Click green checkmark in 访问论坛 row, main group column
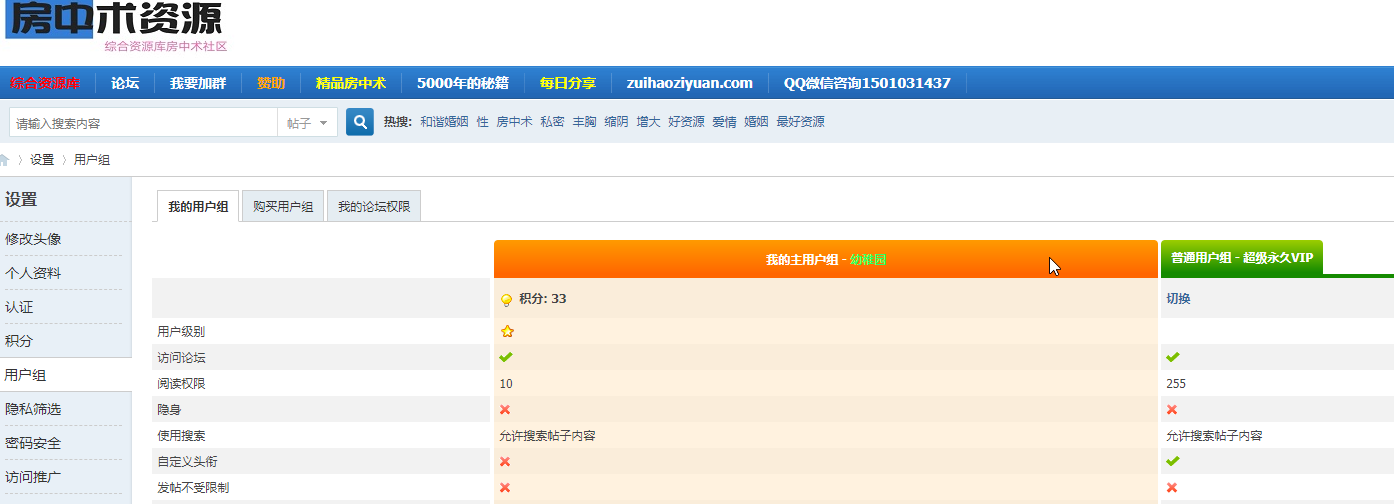1394x504 pixels. tap(506, 357)
